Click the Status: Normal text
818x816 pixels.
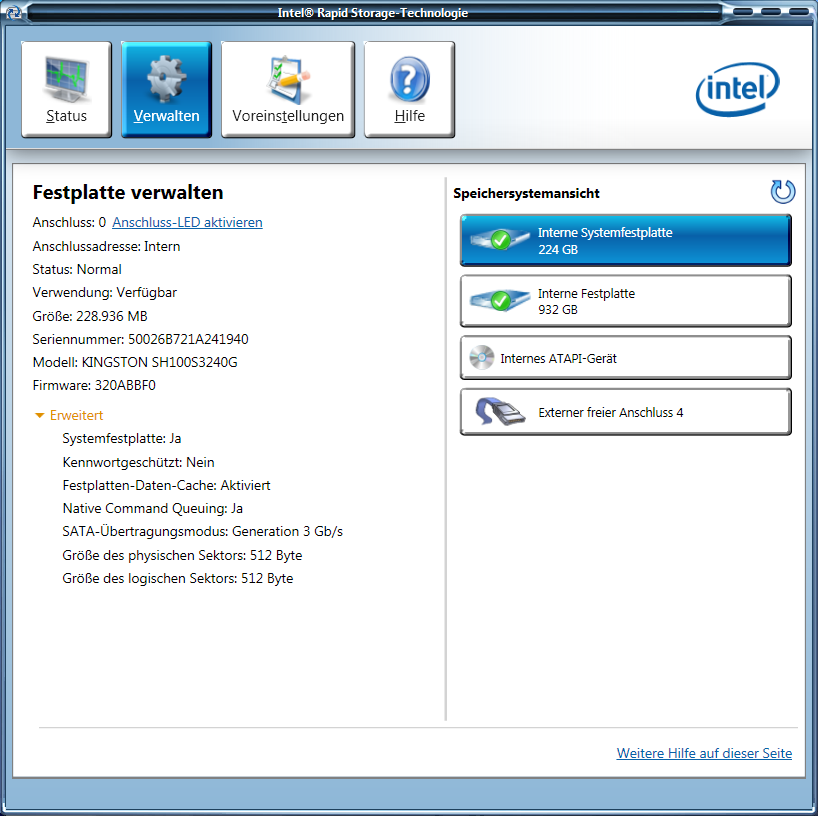point(77,269)
